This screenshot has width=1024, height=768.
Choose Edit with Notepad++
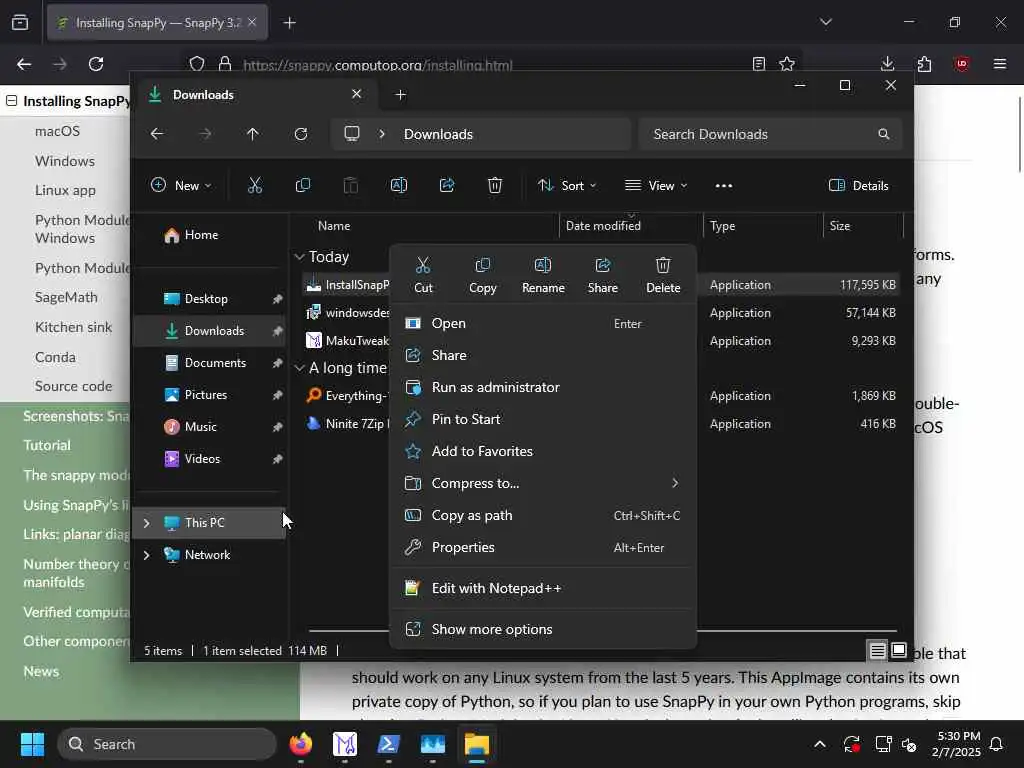(543, 588)
